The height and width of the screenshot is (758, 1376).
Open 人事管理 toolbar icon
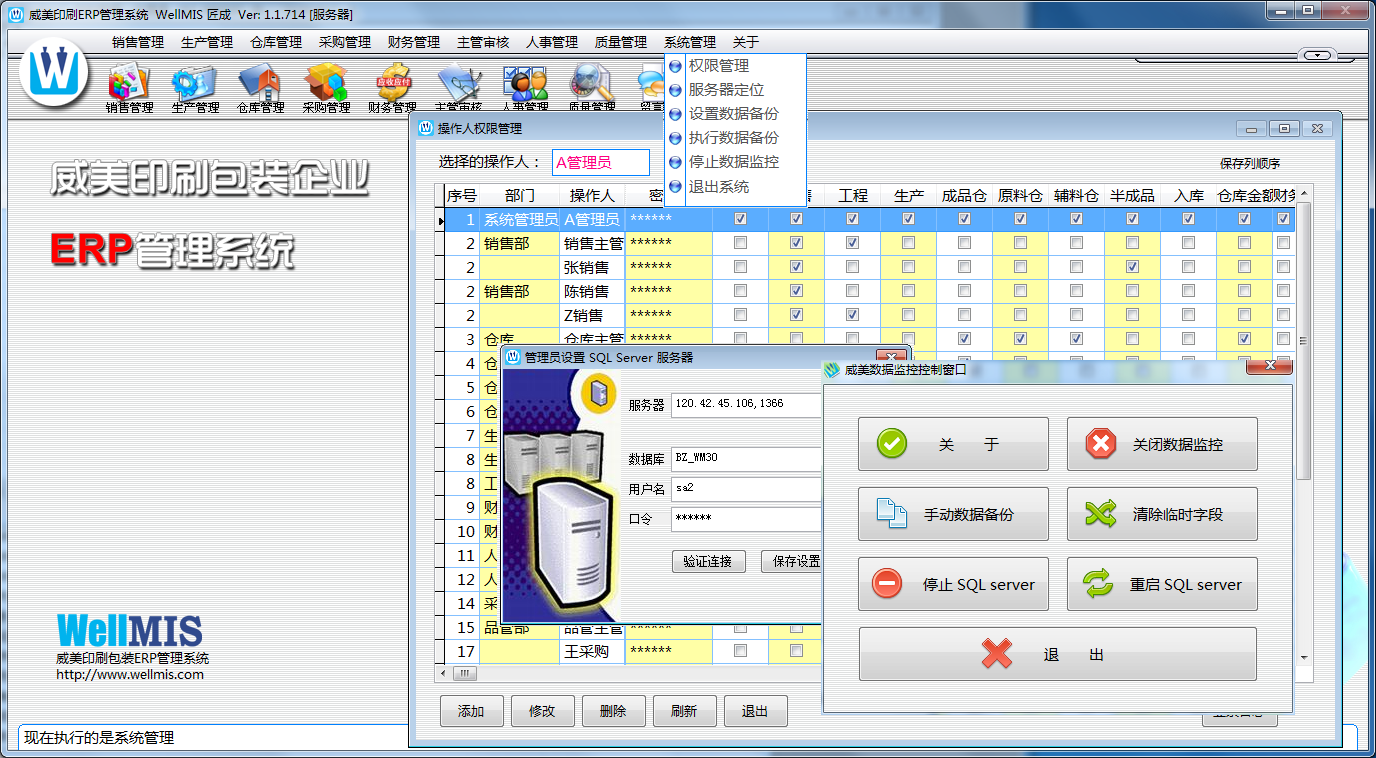pos(525,82)
